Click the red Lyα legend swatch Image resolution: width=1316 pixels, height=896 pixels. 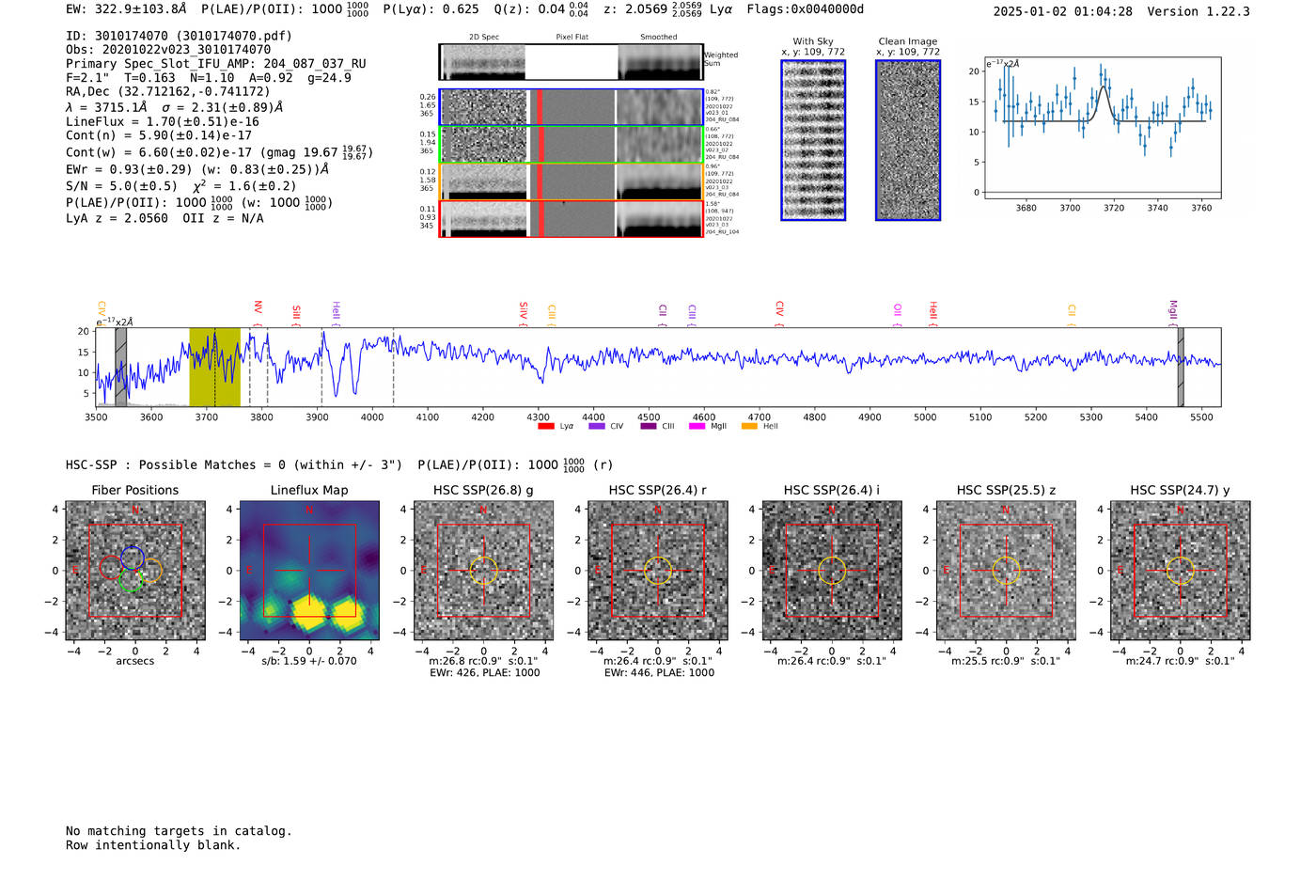pyautogui.click(x=546, y=426)
